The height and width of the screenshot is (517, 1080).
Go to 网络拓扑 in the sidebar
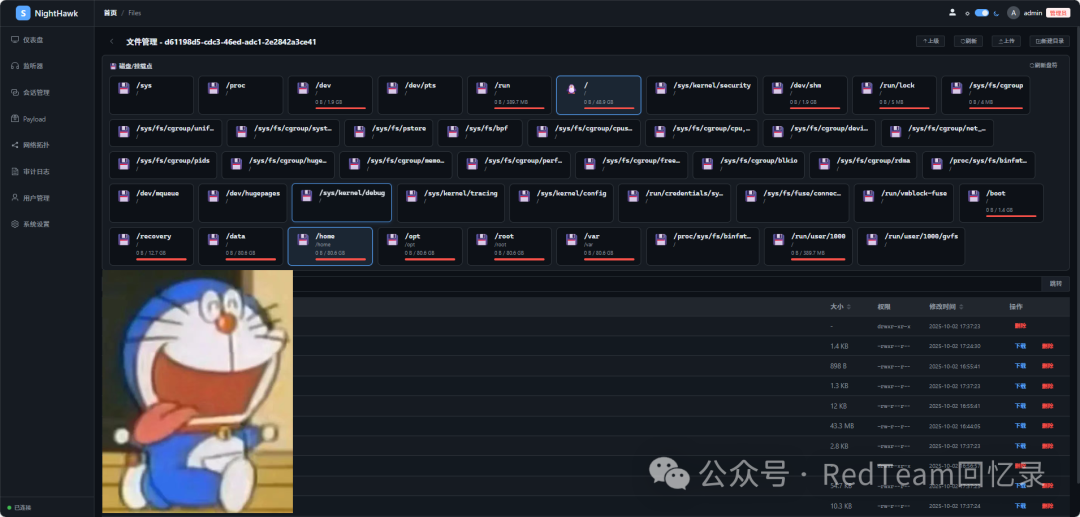pos(36,145)
